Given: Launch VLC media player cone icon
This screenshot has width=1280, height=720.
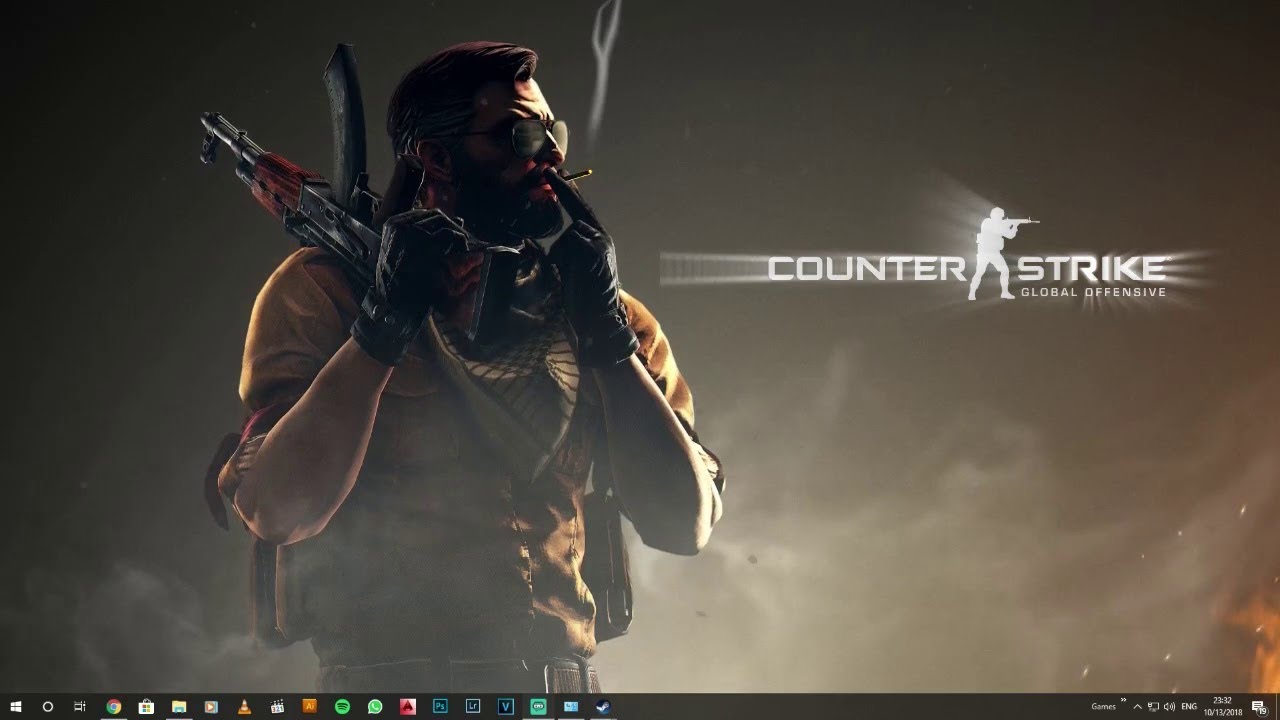Looking at the screenshot, I should pyautogui.click(x=244, y=707).
